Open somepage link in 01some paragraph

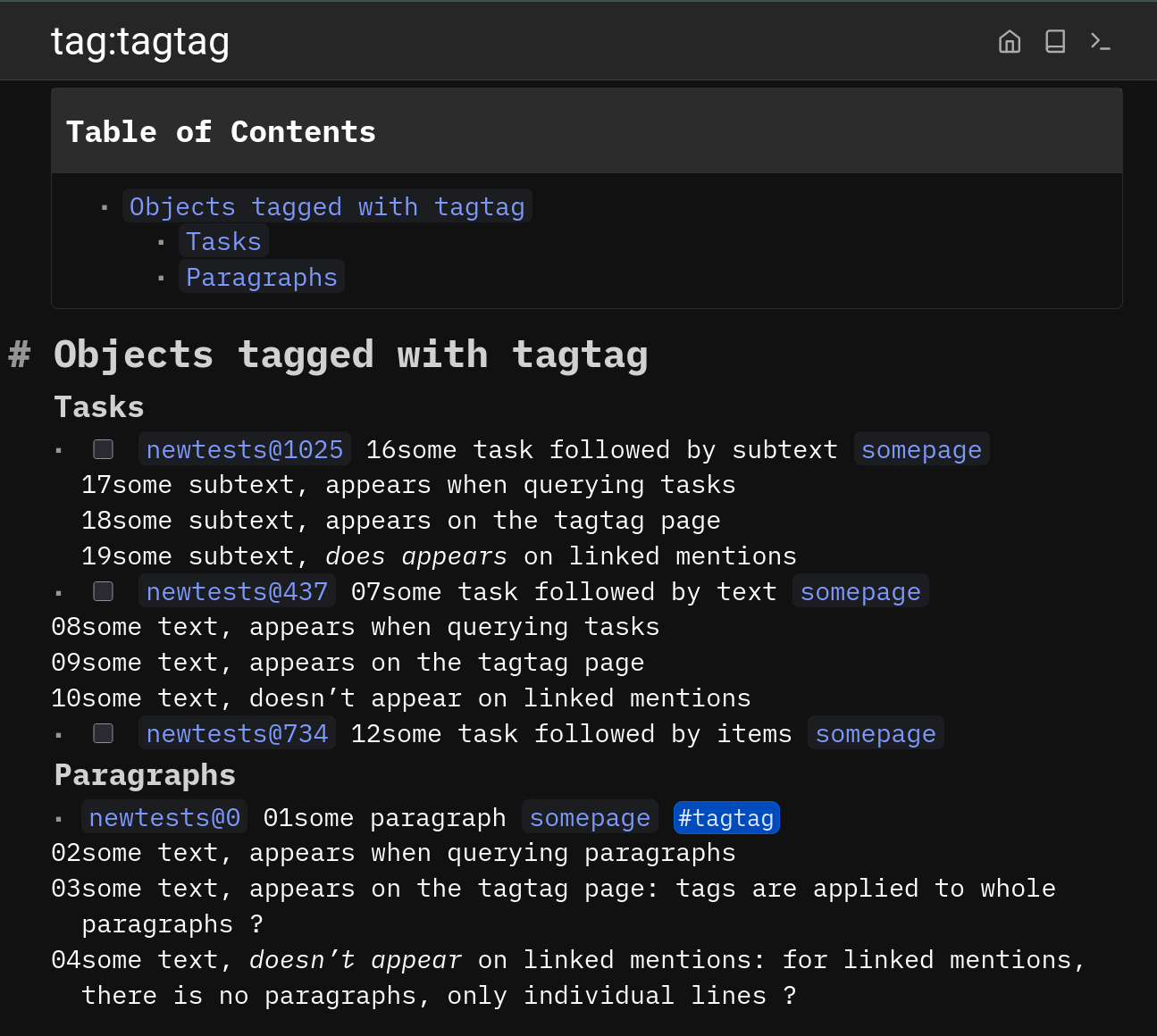pyautogui.click(x=590, y=817)
